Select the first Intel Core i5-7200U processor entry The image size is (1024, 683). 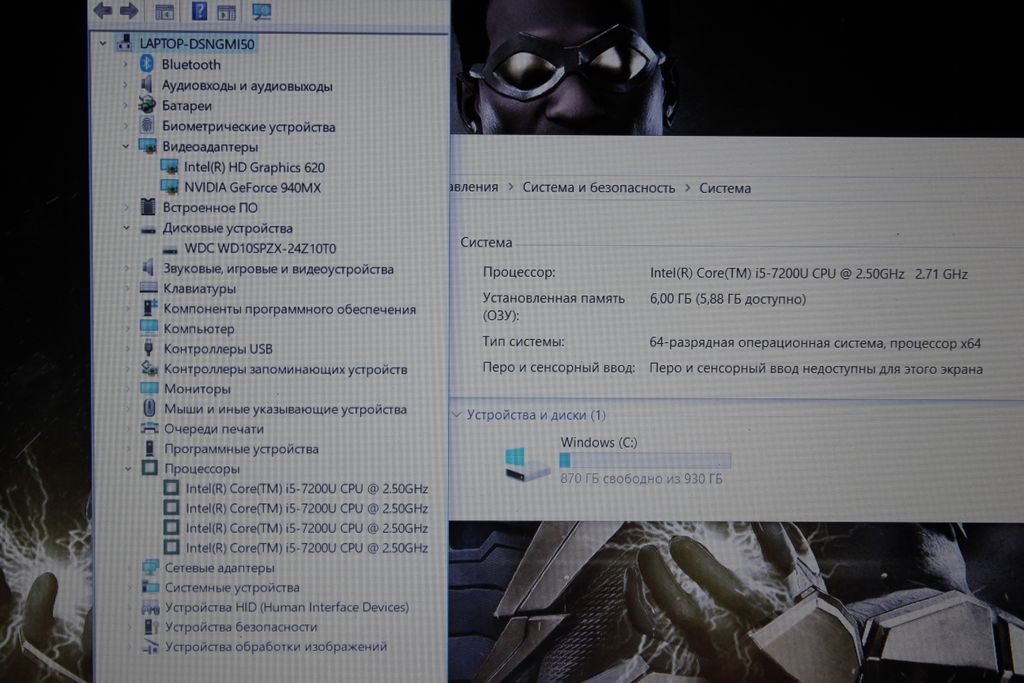coord(306,488)
